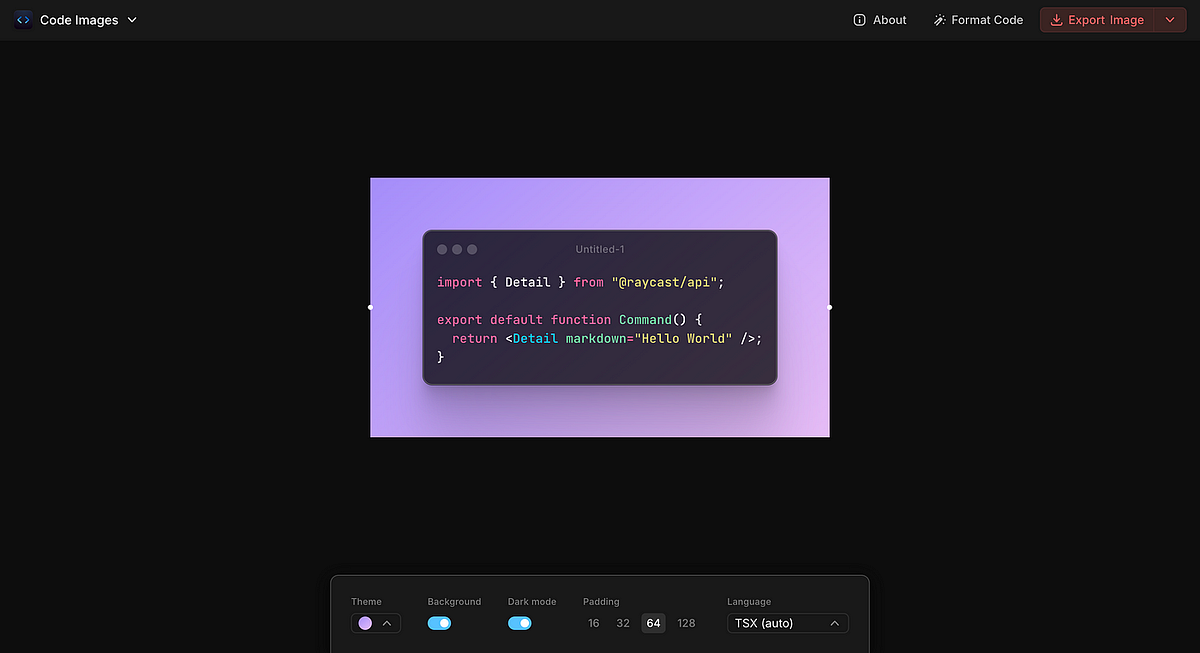The width and height of the screenshot is (1200, 653).
Task: Click the Untitled-1 filename title
Action: (599, 249)
